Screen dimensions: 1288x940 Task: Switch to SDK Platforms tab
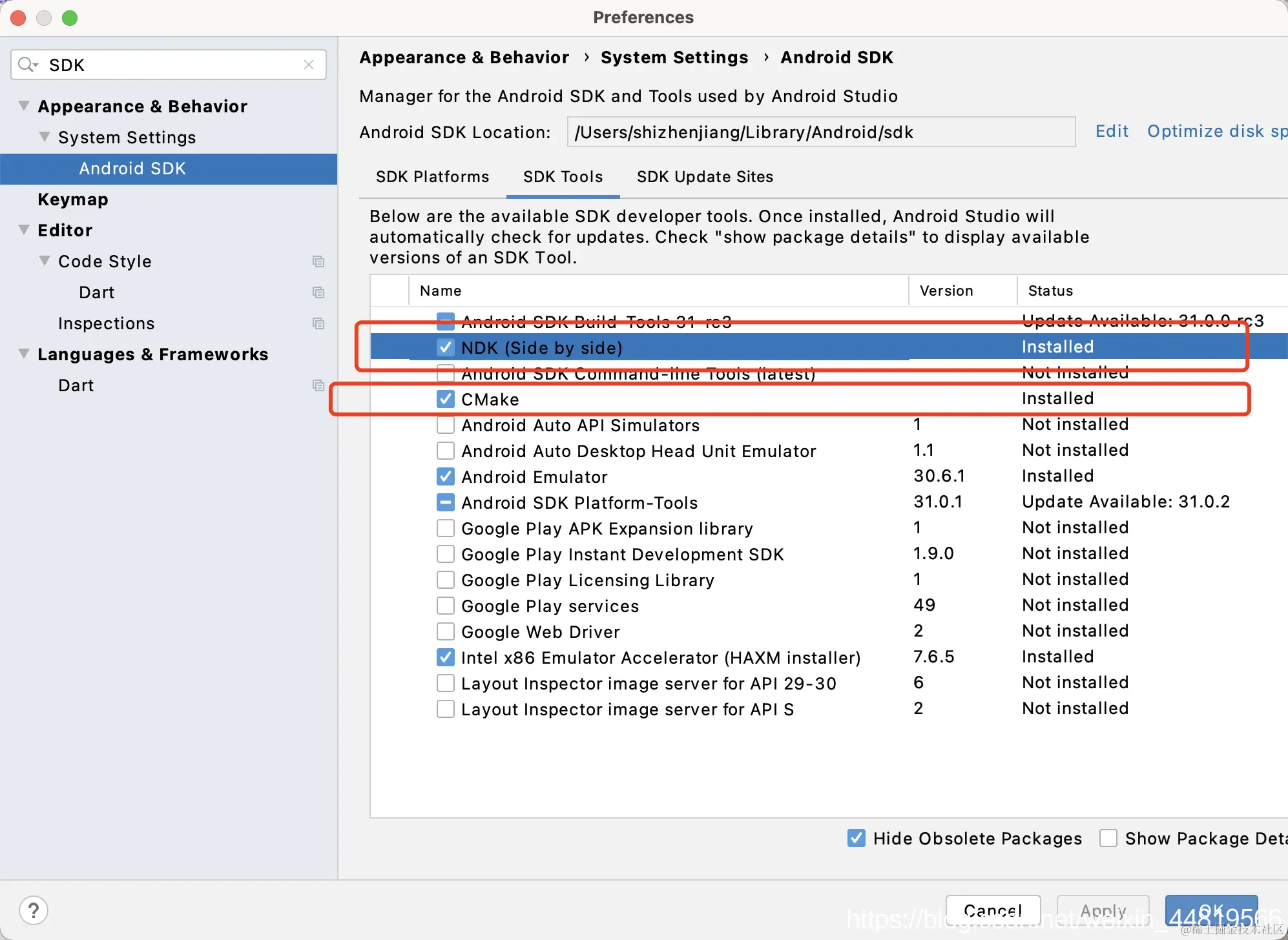(x=432, y=177)
